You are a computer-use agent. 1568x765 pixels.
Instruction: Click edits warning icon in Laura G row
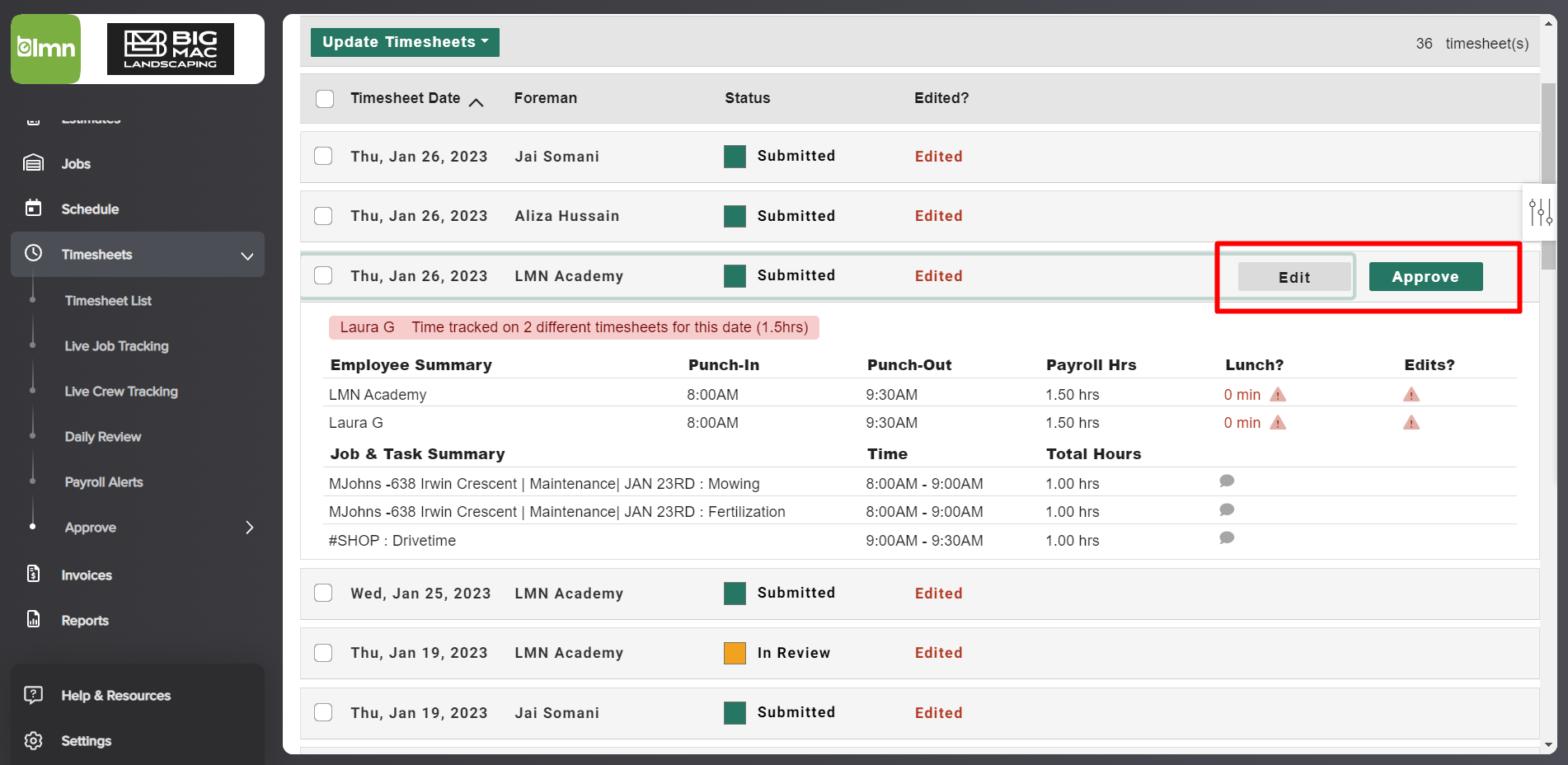point(1411,422)
